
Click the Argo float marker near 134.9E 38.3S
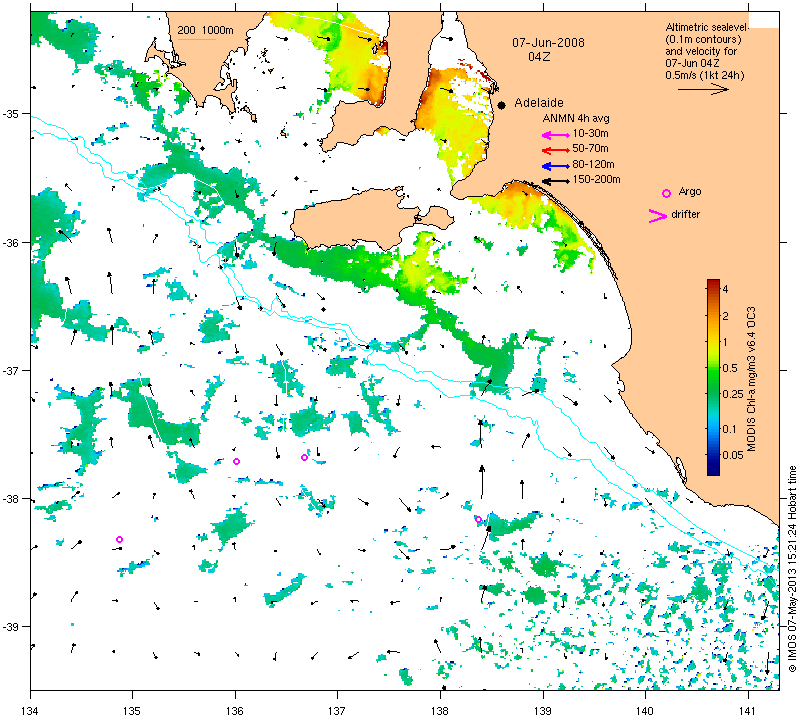(119, 539)
